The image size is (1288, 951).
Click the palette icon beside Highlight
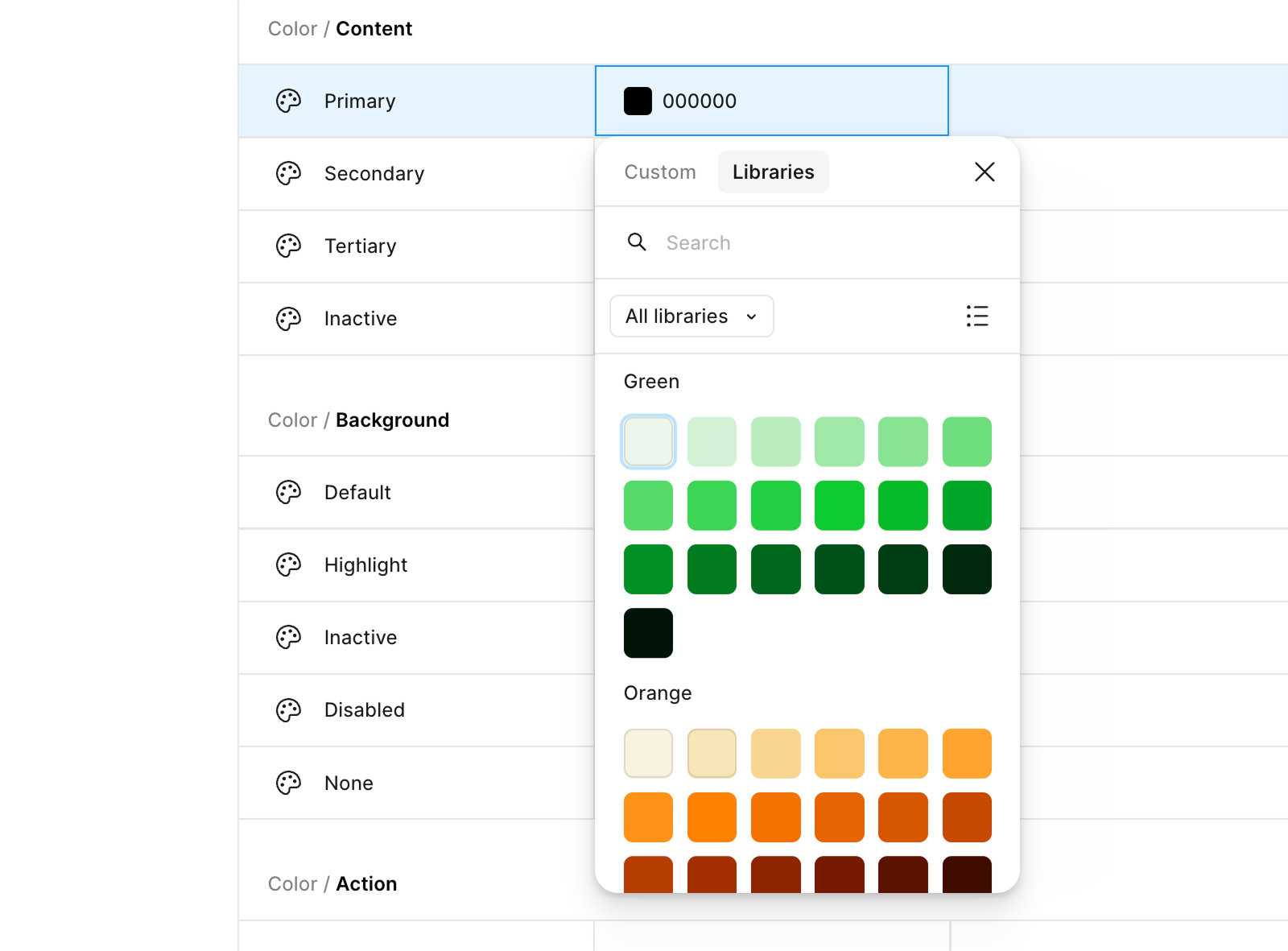point(288,565)
